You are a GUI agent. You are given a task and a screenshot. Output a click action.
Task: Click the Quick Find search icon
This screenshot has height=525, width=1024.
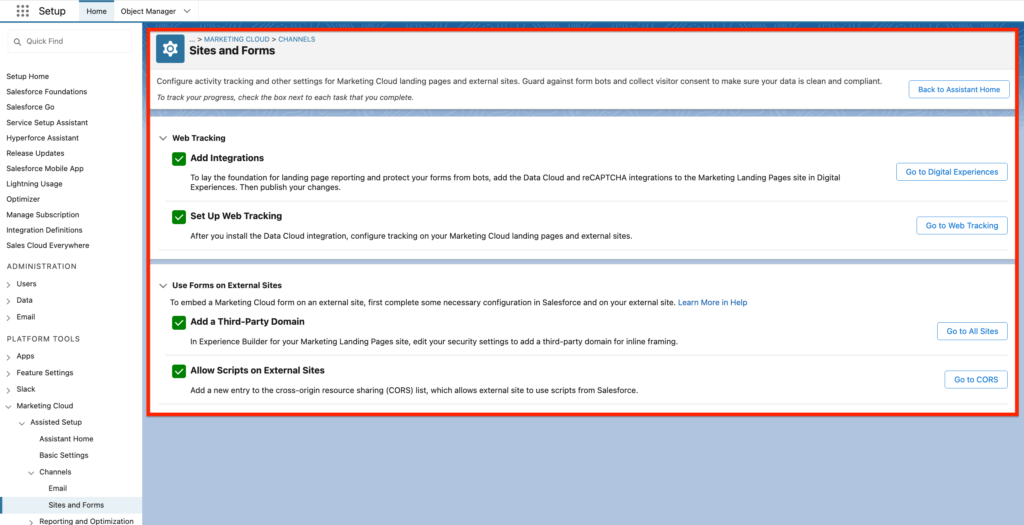(x=18, y=41)
